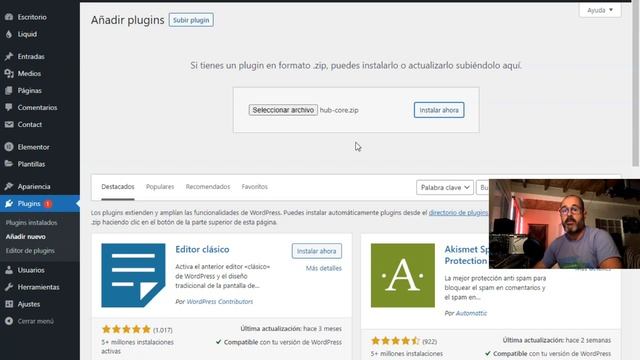Click the Akismet plugin thumbnail

403,276
